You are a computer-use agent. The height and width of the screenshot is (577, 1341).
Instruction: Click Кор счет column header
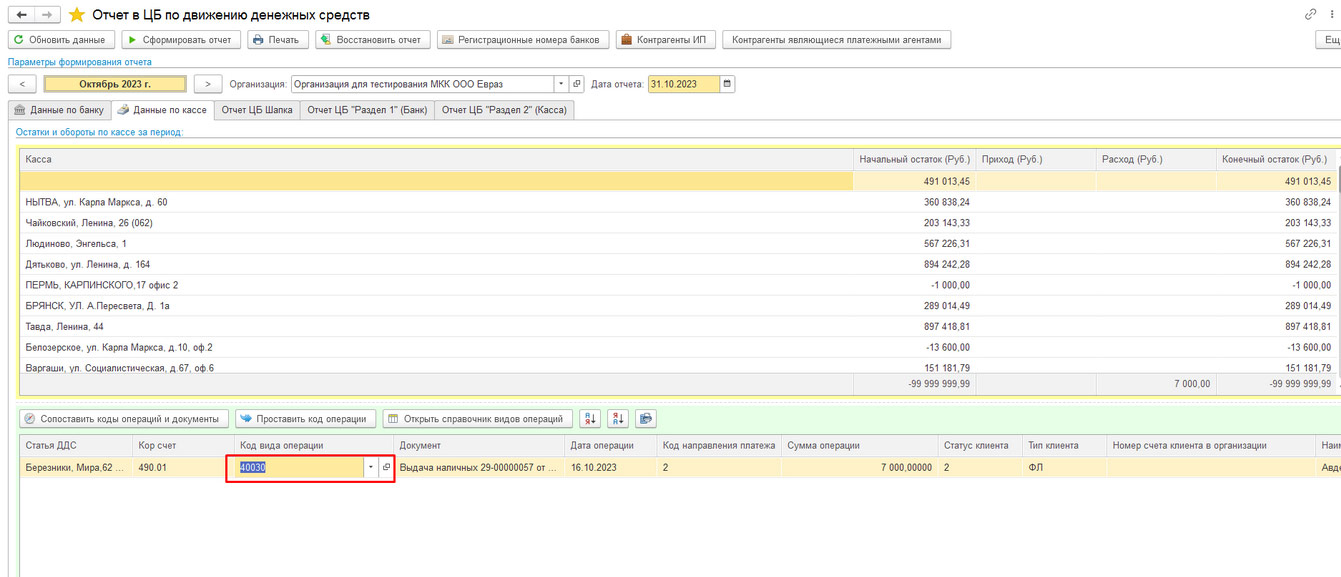pos(184,445)
